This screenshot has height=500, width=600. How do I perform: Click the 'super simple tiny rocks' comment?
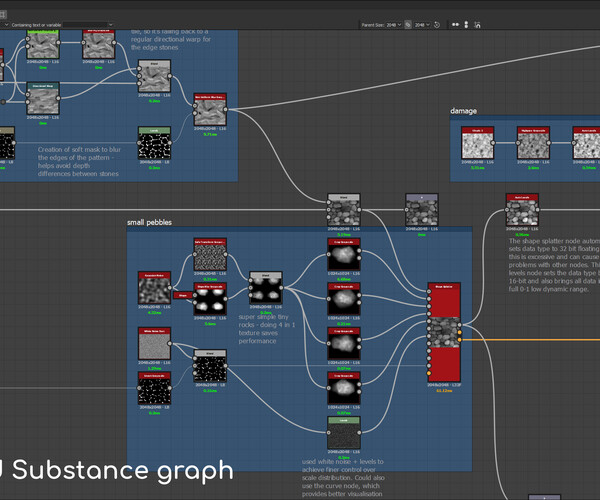pyautogui.click(x=267, y=329)
